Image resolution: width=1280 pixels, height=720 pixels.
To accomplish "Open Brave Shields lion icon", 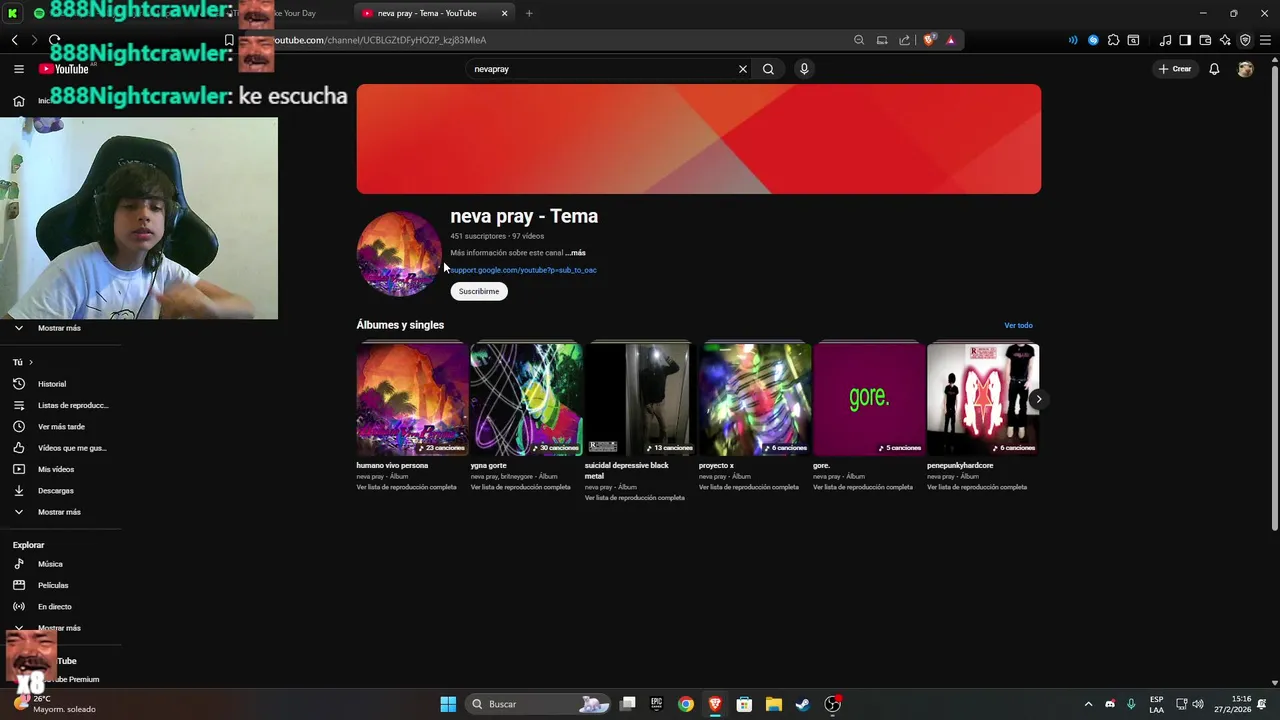I will (929, 40).
